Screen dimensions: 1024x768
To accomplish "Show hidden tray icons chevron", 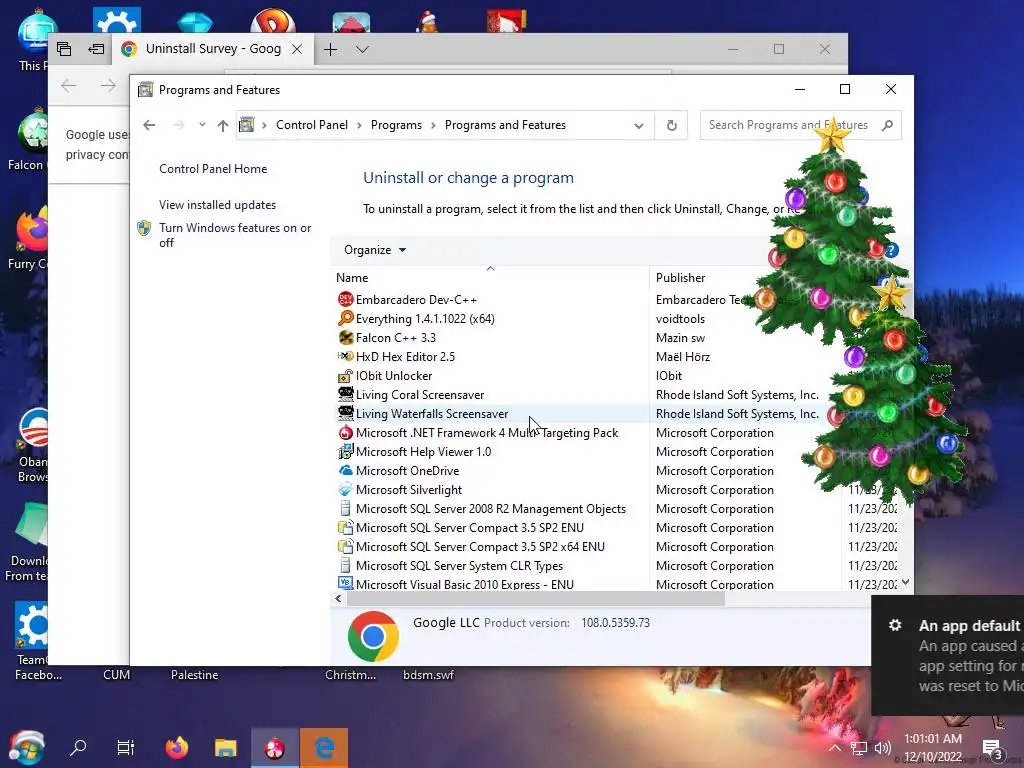I will 835,748.
